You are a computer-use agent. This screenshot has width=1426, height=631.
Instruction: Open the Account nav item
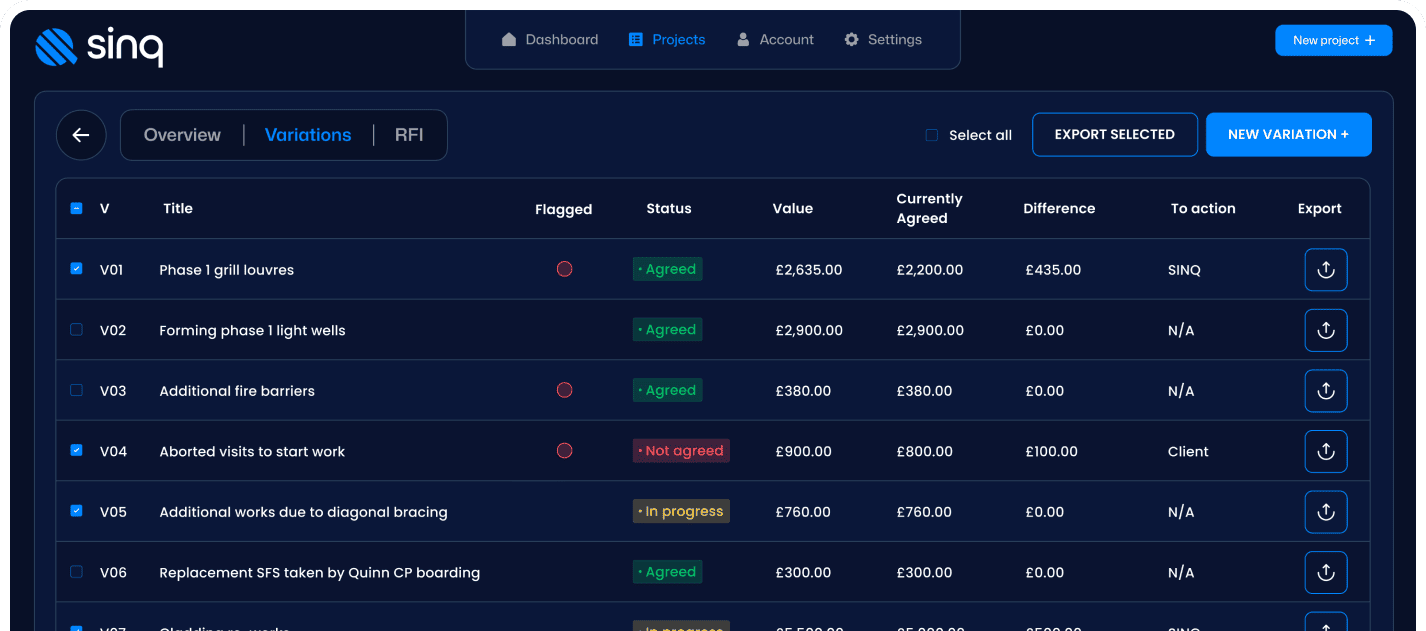coord(775,40)
